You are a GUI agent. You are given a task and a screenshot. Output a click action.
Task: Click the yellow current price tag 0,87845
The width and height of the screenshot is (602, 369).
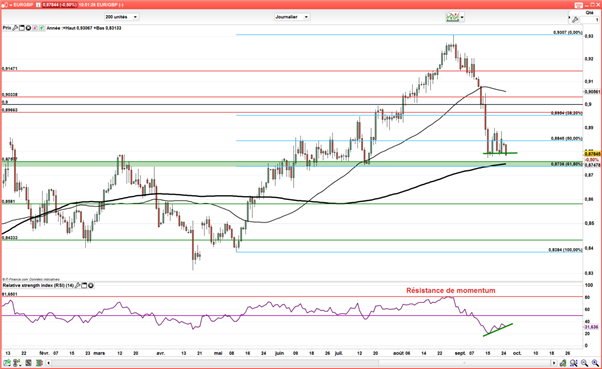coord(592,154)
